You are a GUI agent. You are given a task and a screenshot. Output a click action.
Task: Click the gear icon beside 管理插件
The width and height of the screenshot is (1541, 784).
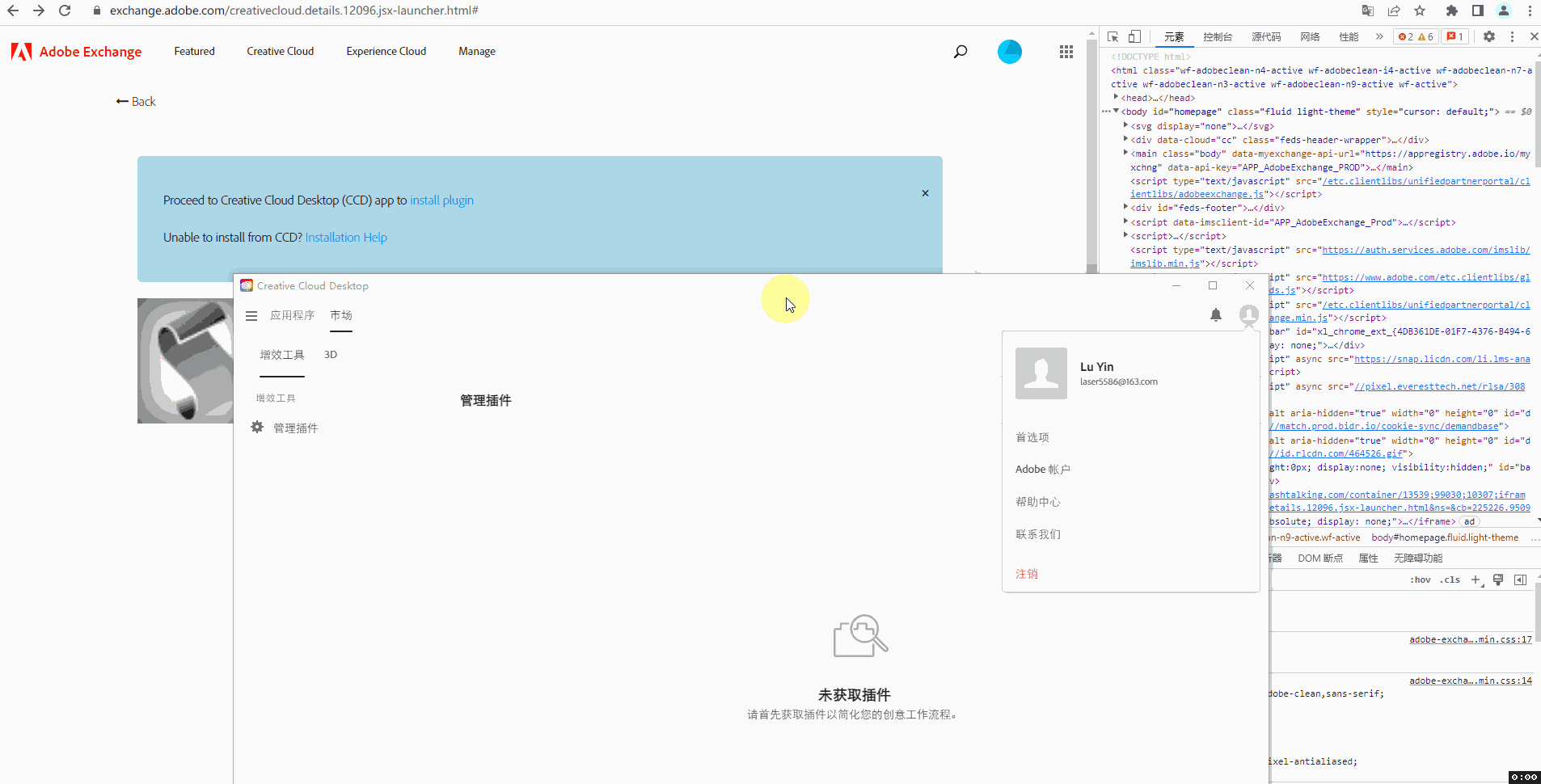(x=257, y=427)
